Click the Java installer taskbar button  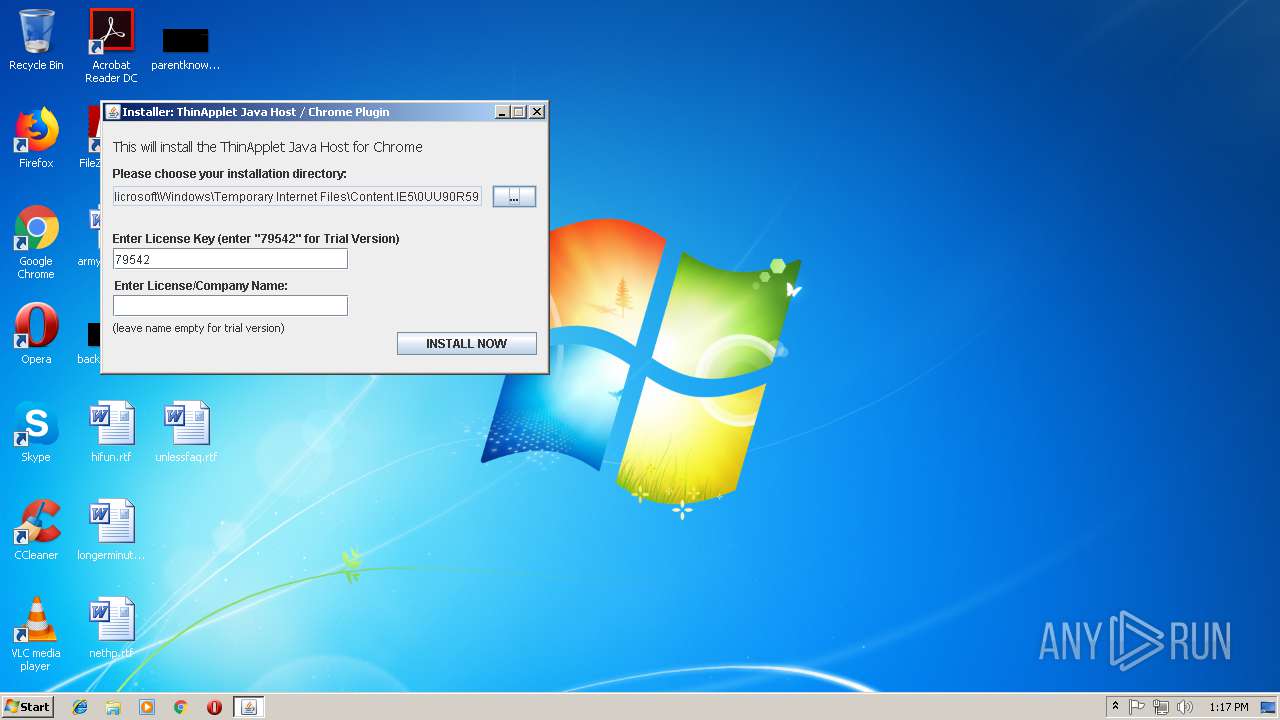pyautogui.click(x=249, y=707)
